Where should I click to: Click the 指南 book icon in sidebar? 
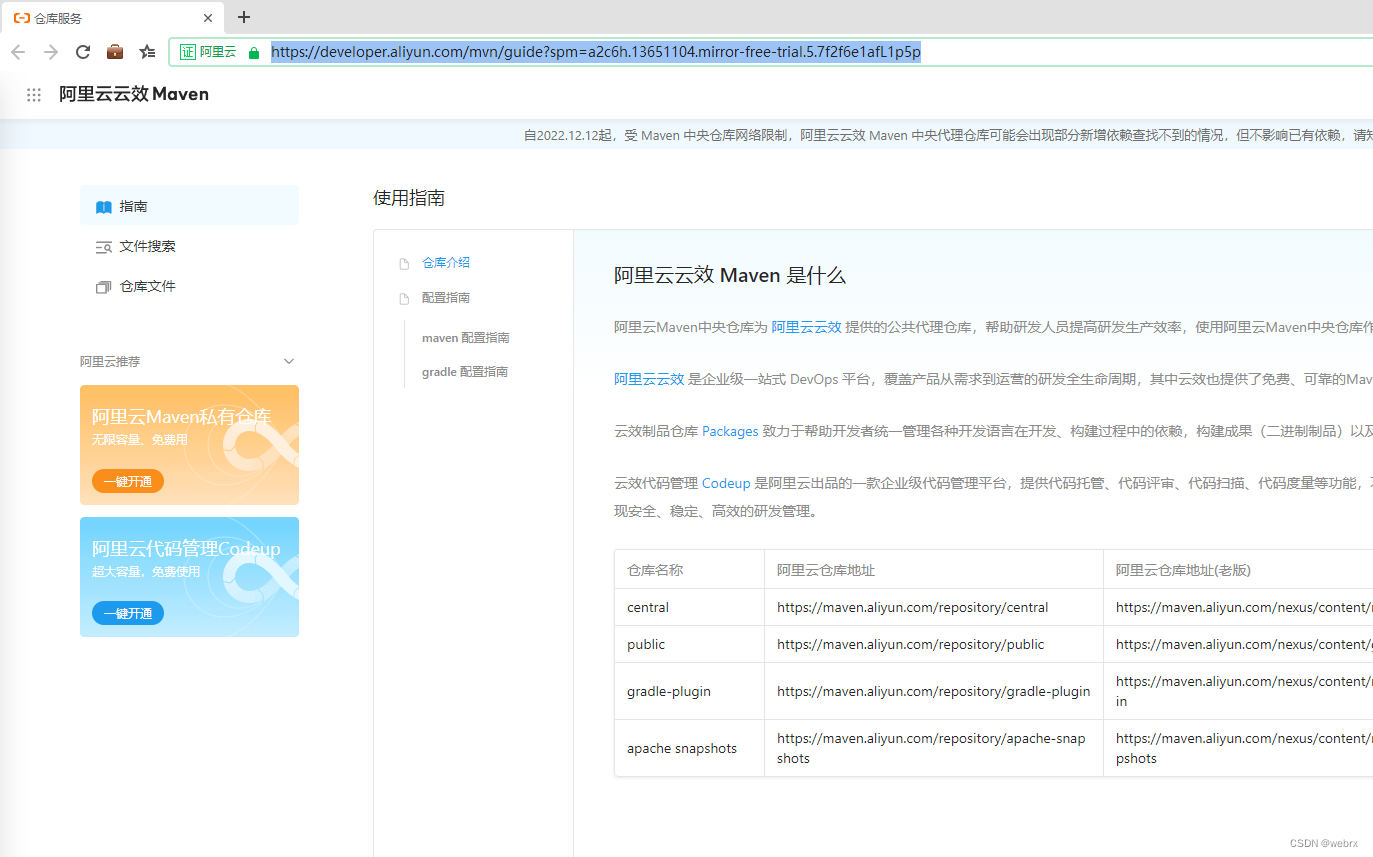click(104, 207)
